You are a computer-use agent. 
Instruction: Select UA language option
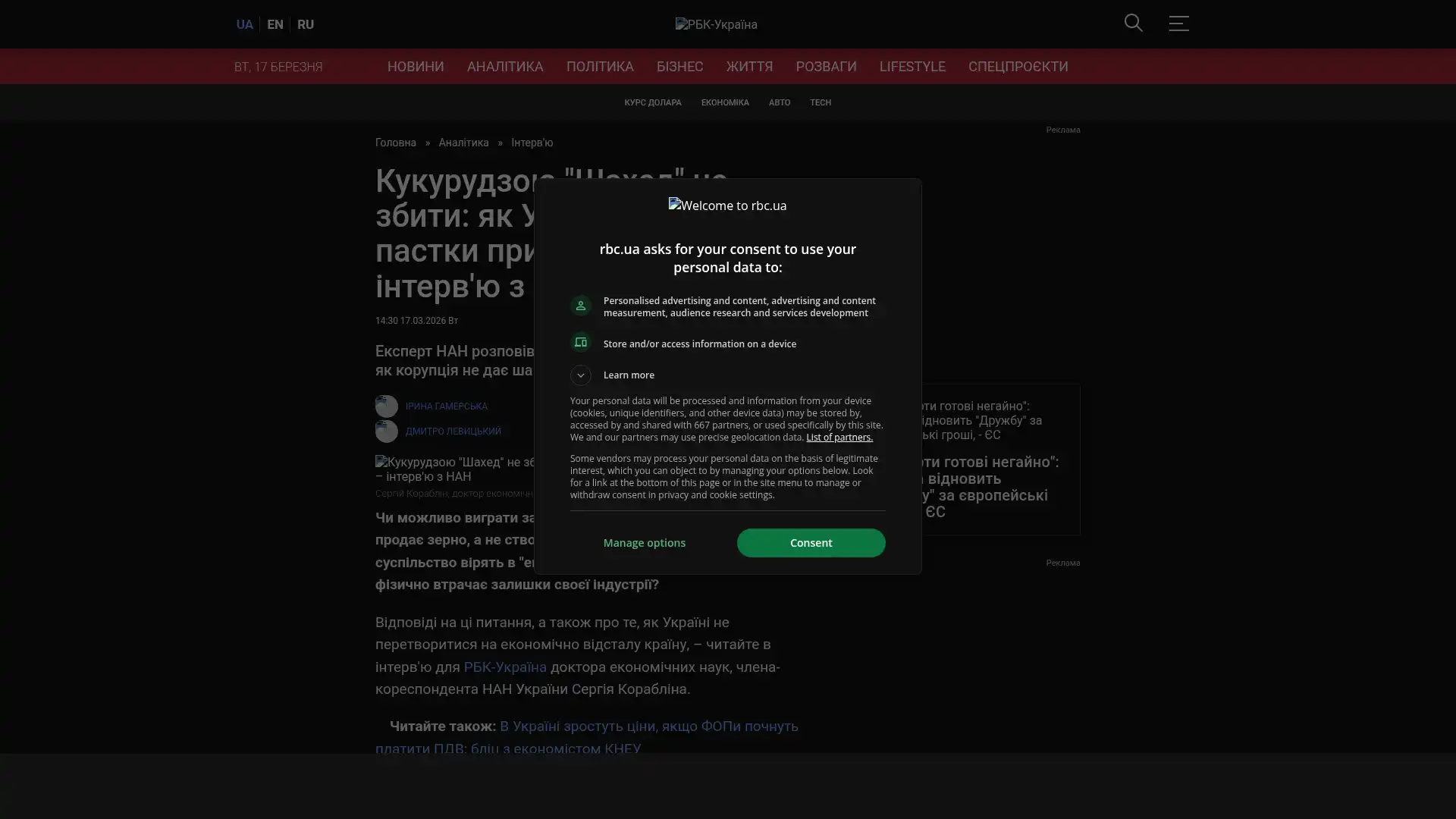coord(244,24)
